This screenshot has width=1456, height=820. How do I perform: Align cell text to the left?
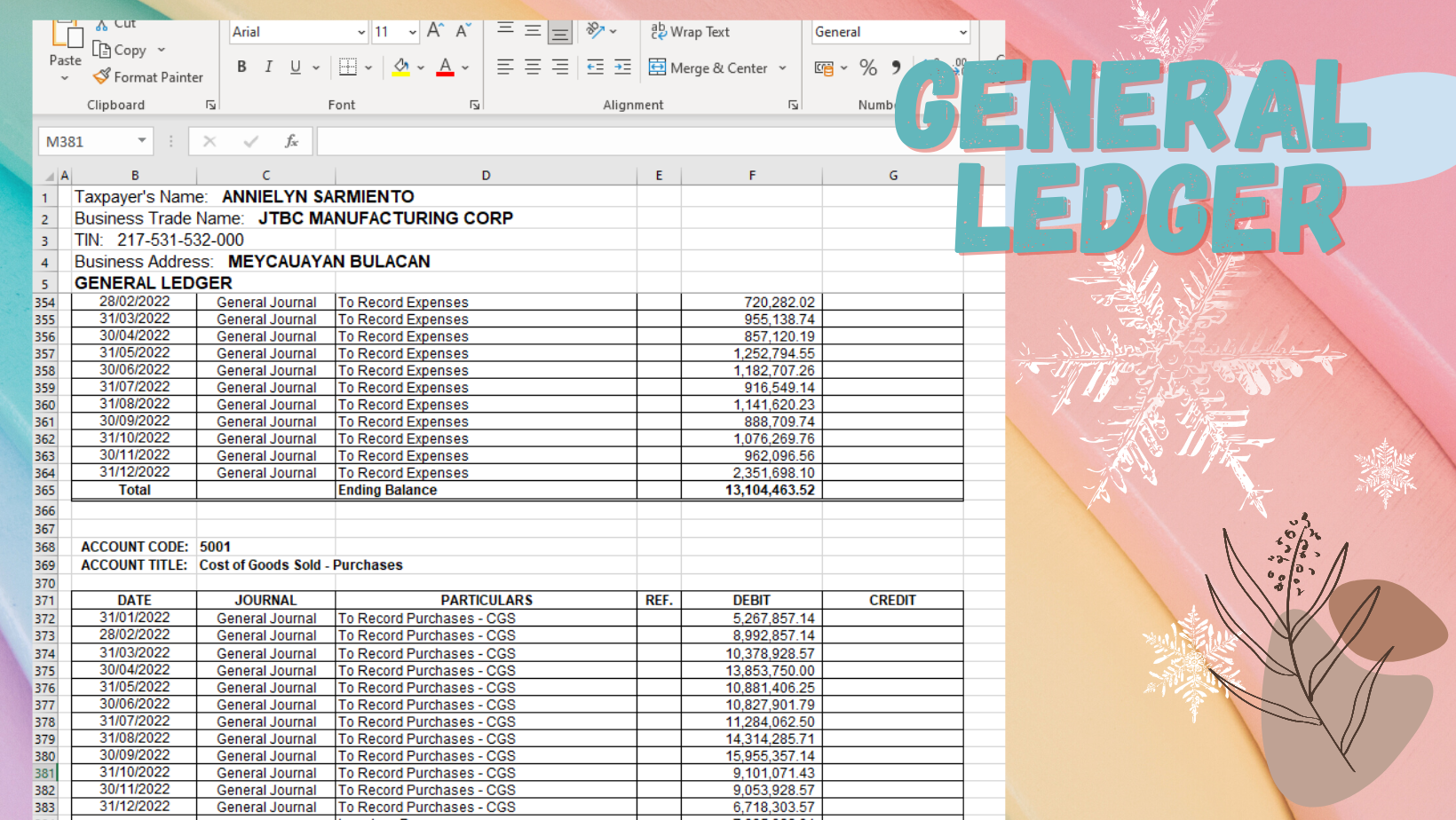[x=505, y=67]
